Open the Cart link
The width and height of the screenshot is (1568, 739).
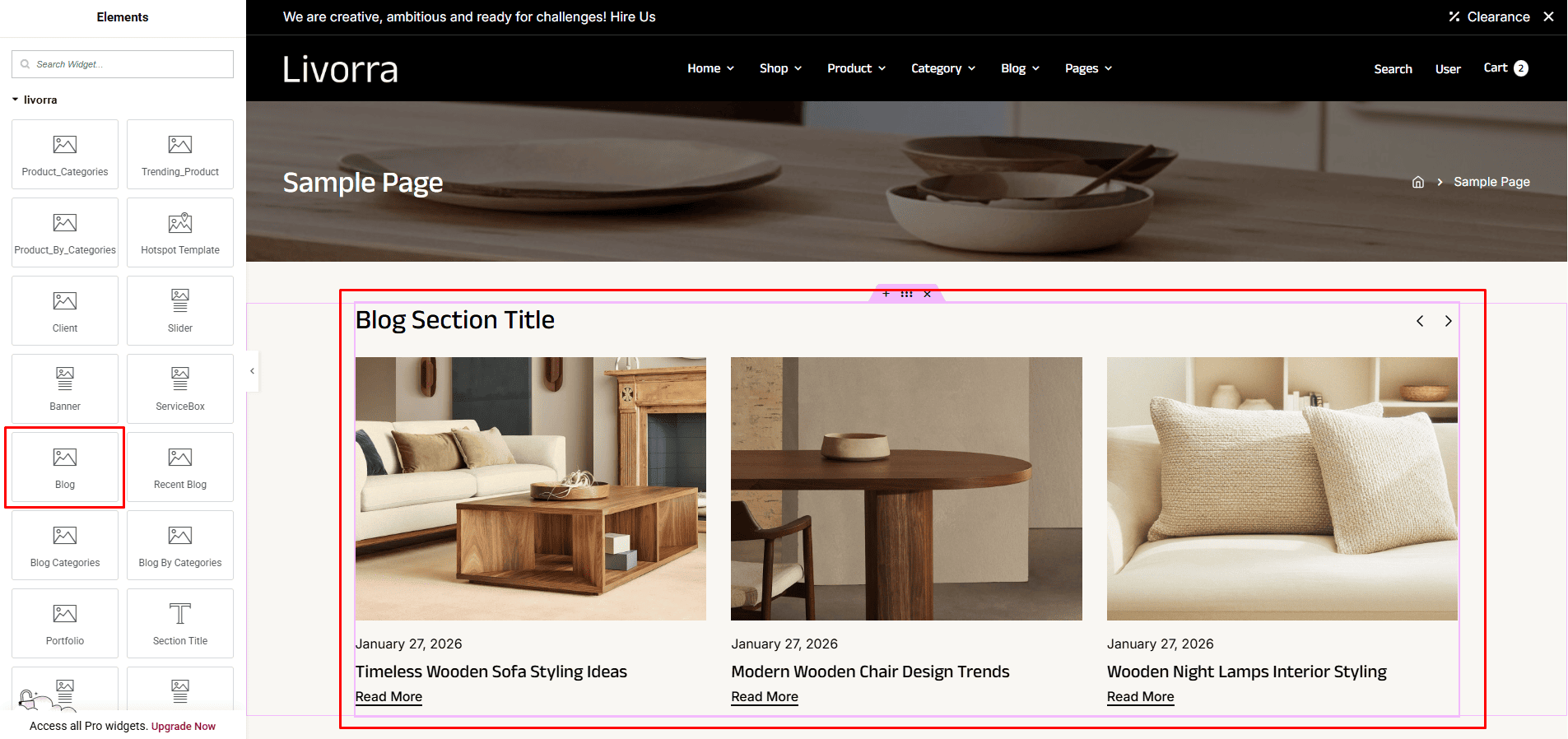pyautogui.click(x=1505, y=68)
